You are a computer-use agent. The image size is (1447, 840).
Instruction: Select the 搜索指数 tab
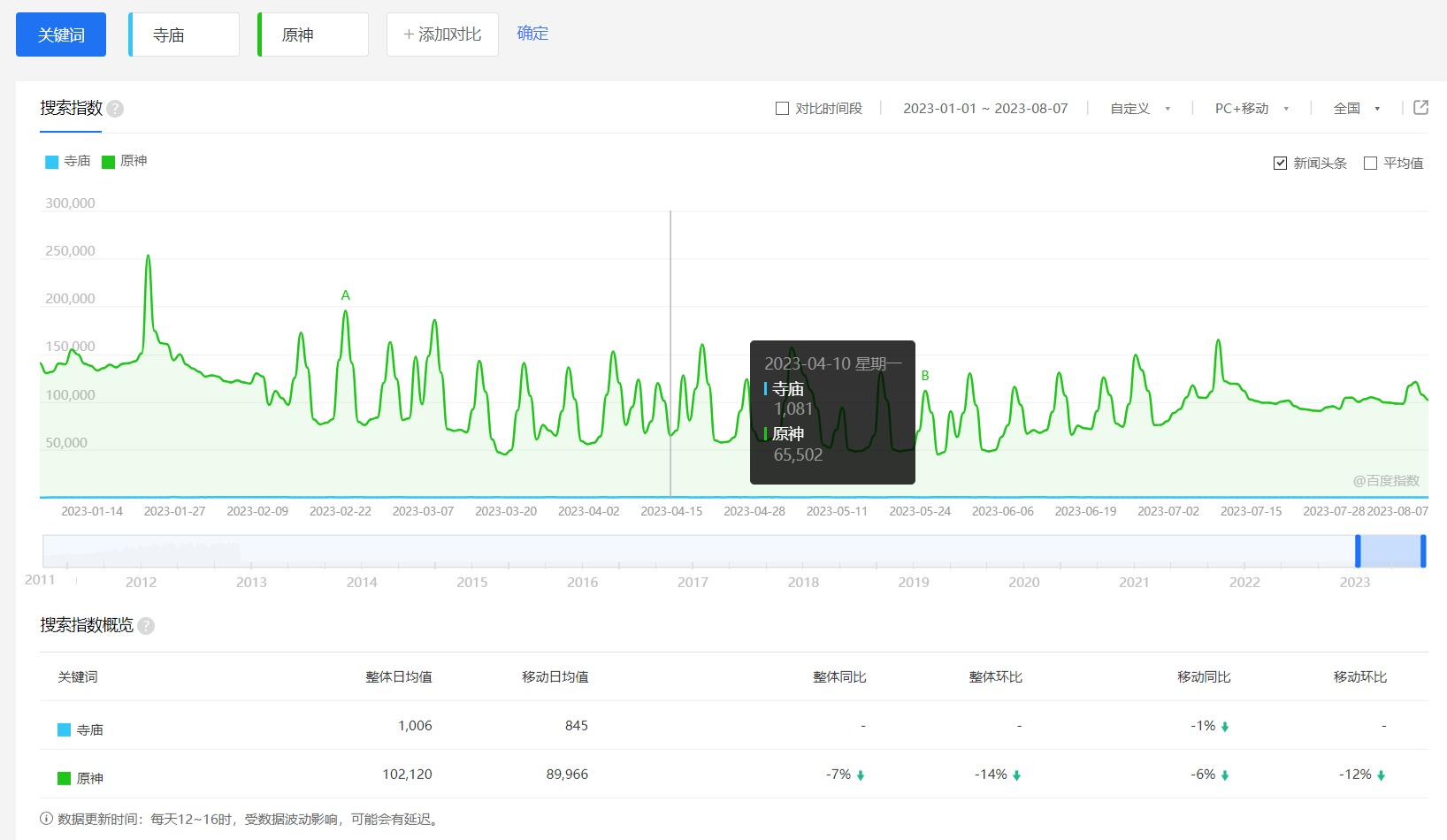tap(71, 108)
